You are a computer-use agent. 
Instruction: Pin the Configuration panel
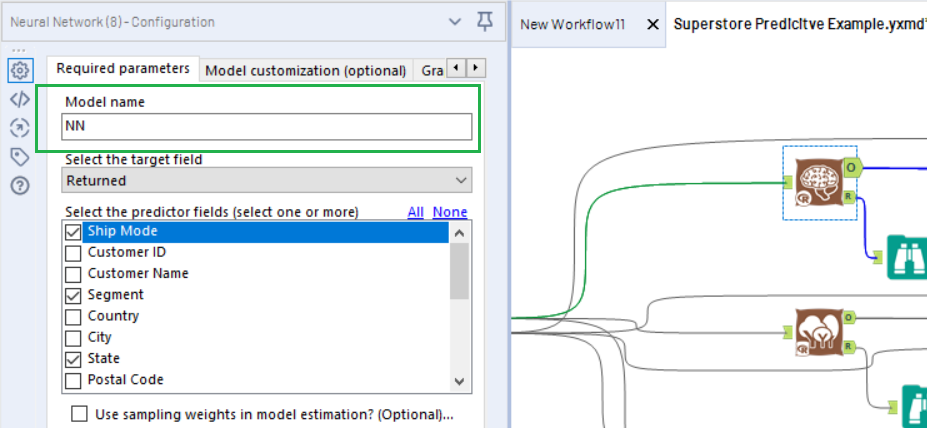(484, 22)
